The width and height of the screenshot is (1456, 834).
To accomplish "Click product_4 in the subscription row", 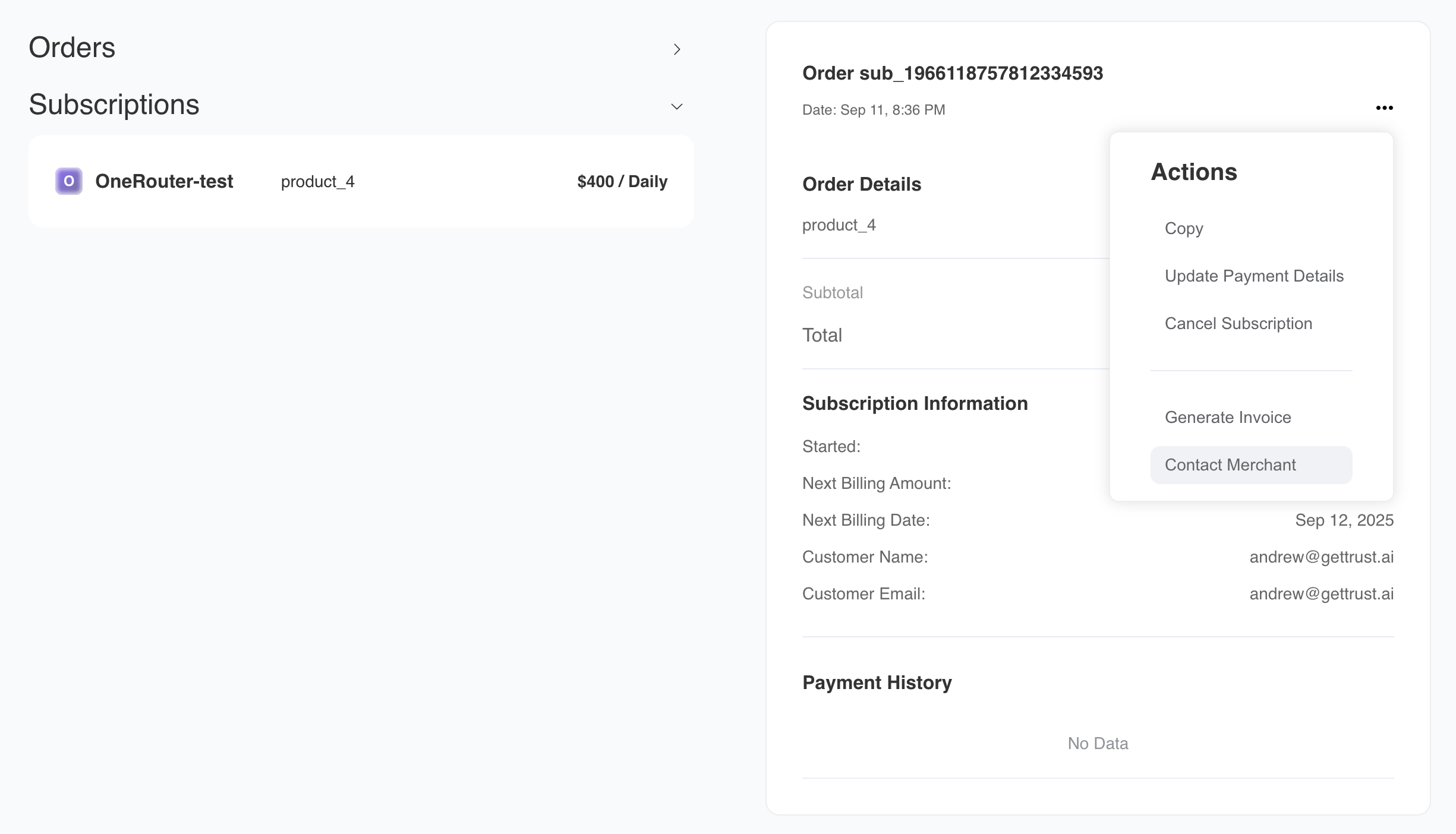I will pos(317,182).
